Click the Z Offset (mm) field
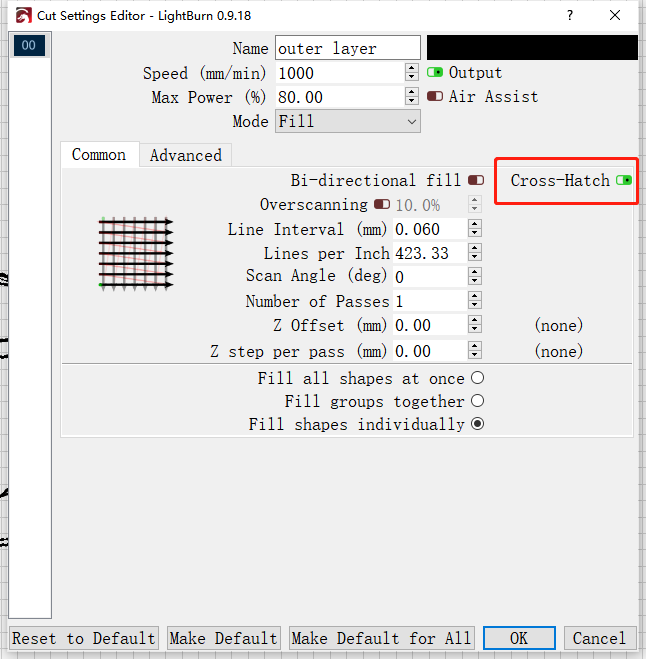646x659 pixels. click(x=430, y=325)
